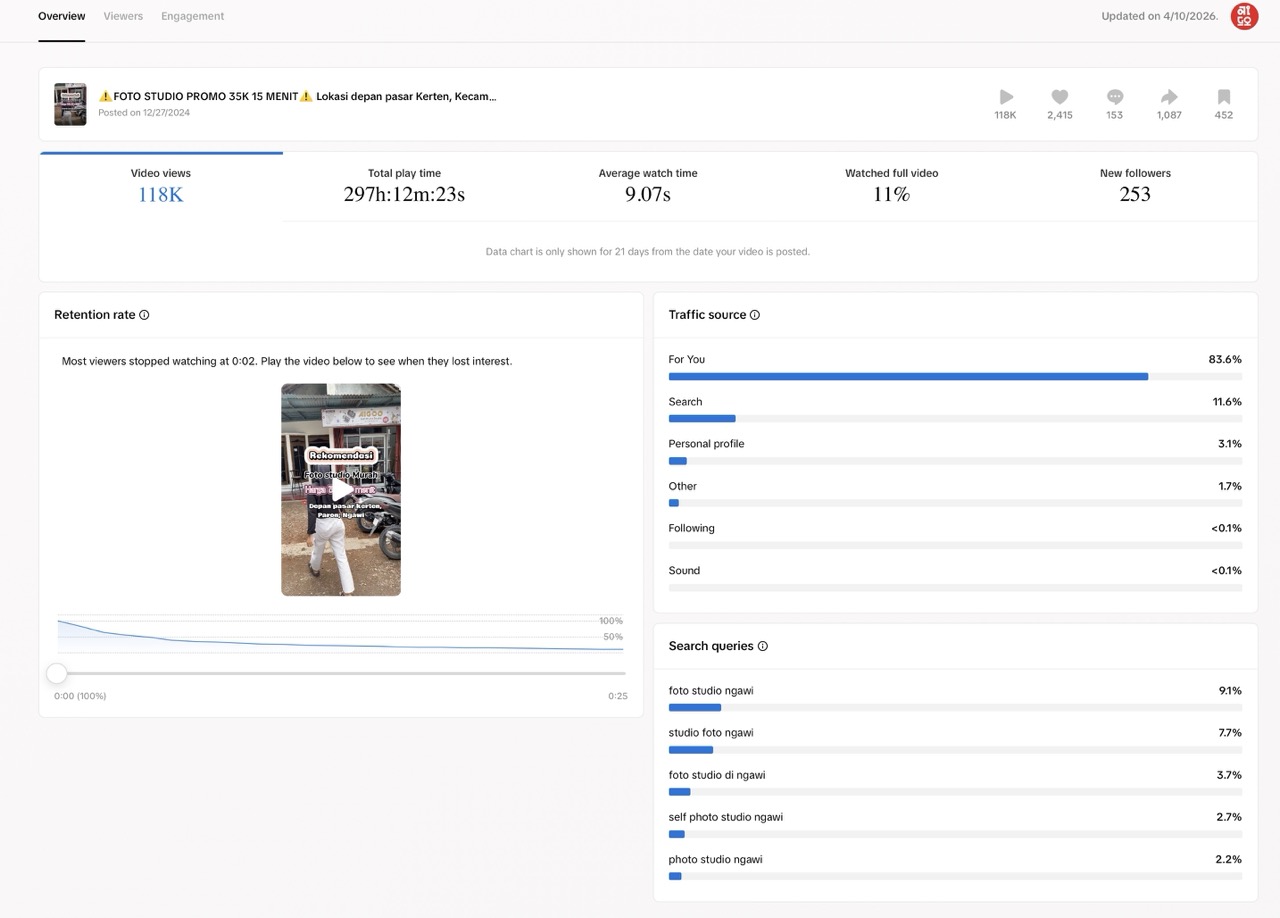1280x918 pixels.
Task: Select the Watched full video metric
Action: click(x=891, y=186)
